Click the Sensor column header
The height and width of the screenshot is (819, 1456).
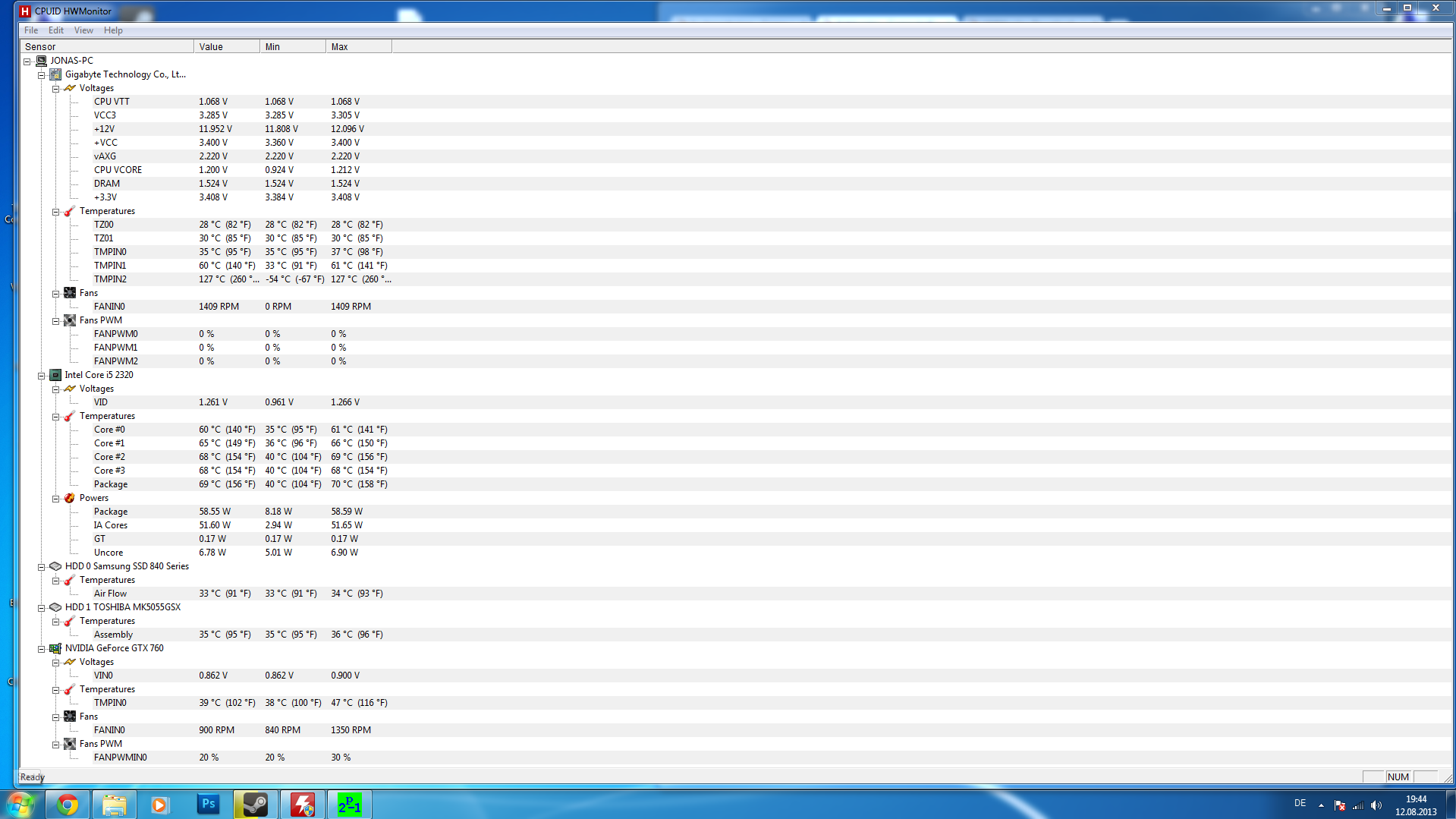pyautogui.click(x=107, y=47)
